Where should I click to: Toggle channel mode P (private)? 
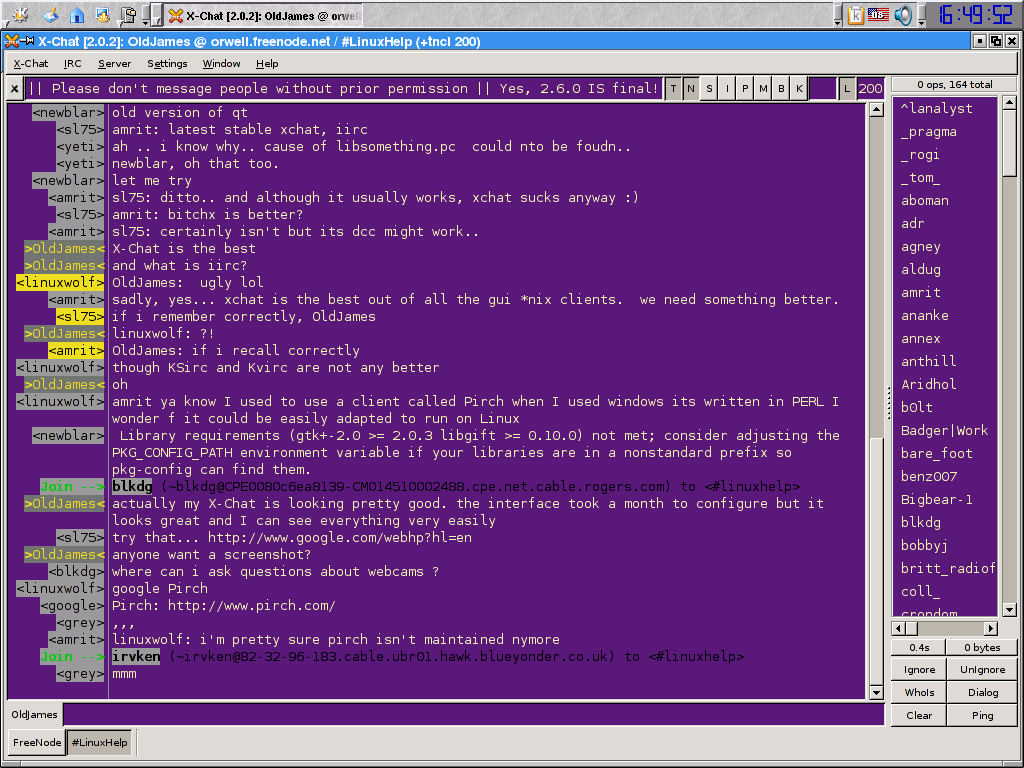point(745,89)
